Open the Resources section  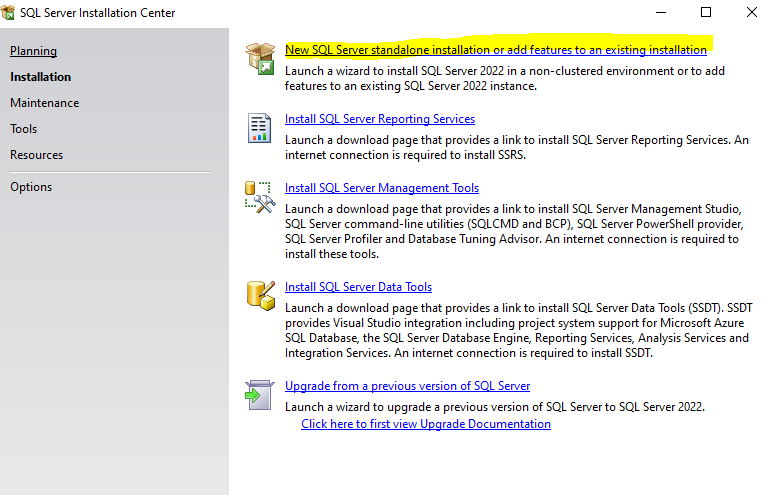pos(37,155)
